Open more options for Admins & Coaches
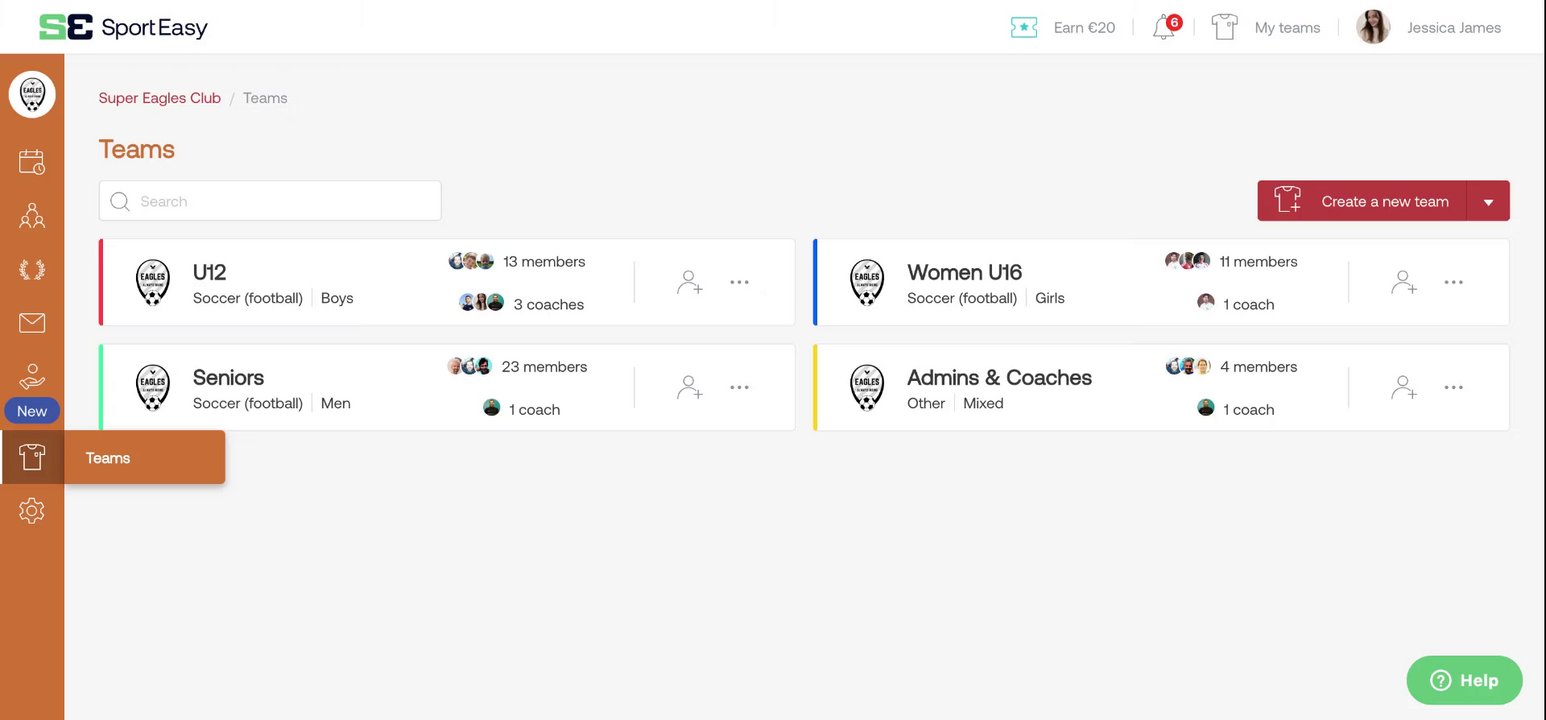1546x720 pixels. coord(1453,387)
